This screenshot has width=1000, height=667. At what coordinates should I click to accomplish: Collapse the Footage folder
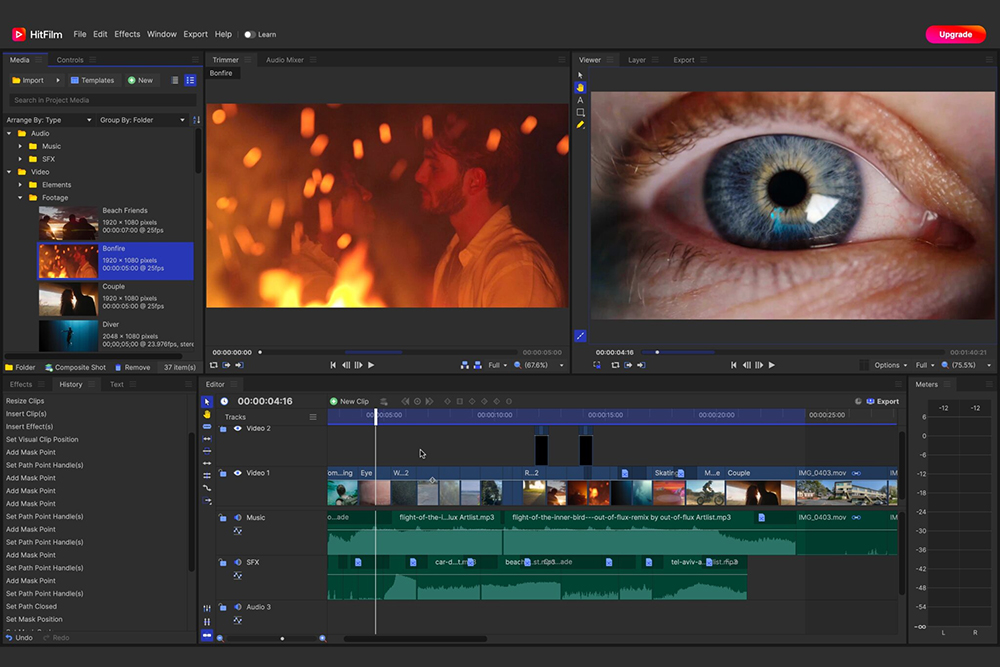tap(21, 198)
